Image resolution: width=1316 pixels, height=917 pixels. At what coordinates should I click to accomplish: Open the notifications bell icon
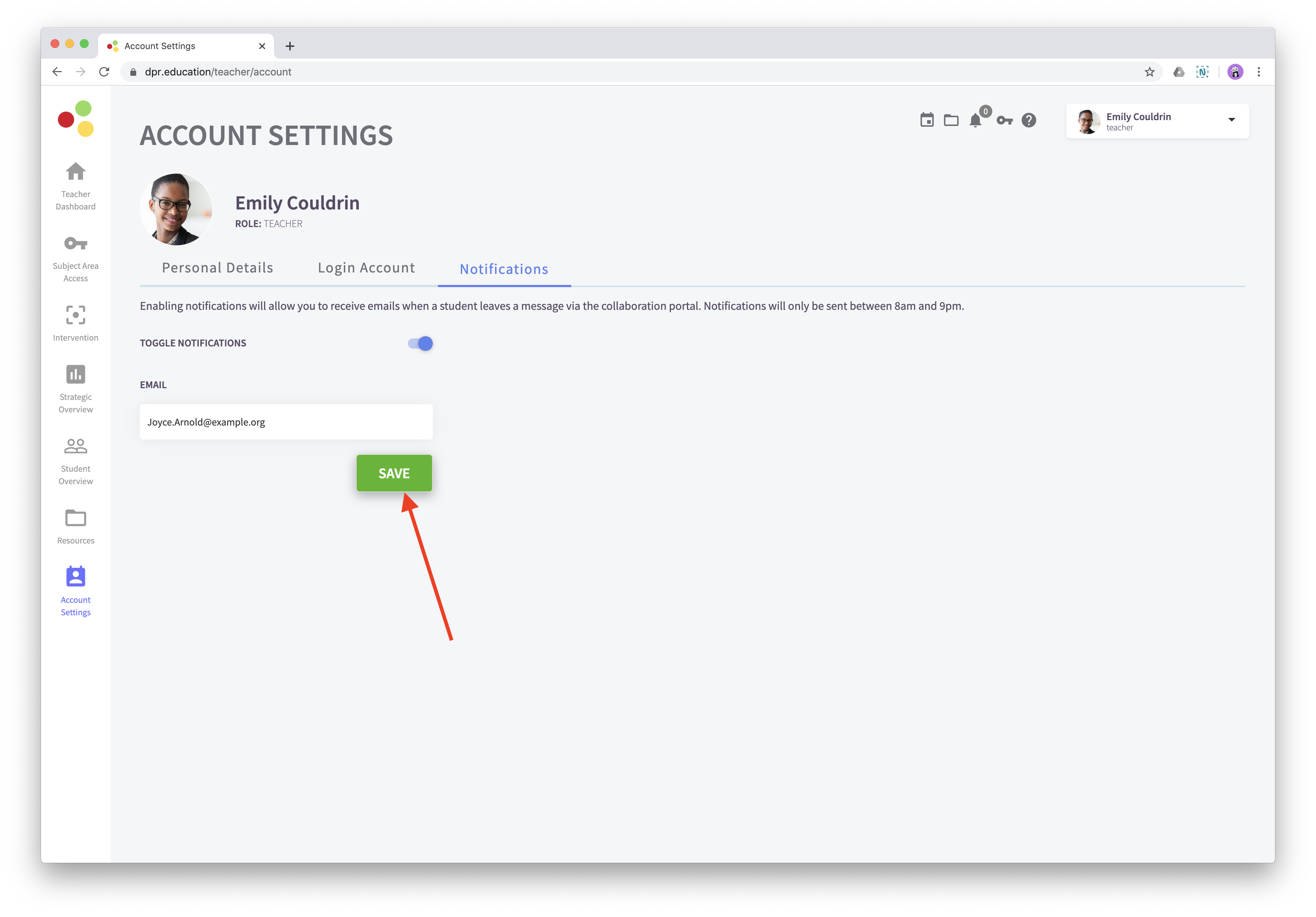coord(975,120)
